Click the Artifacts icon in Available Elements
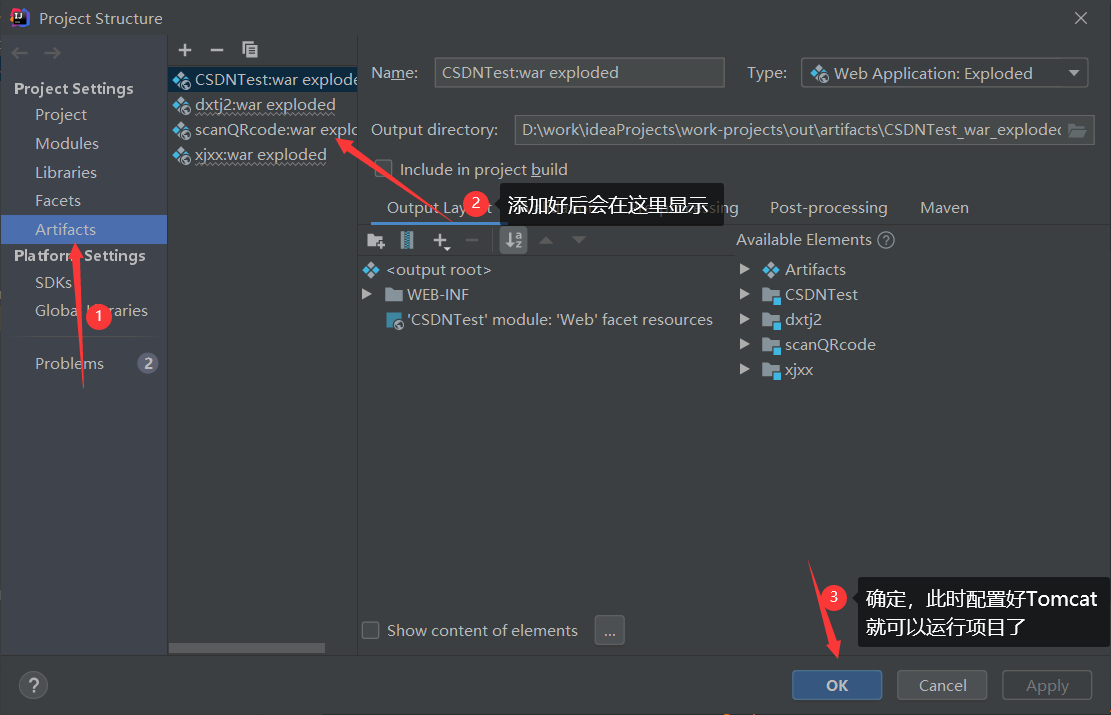 (x=771, y=270)
